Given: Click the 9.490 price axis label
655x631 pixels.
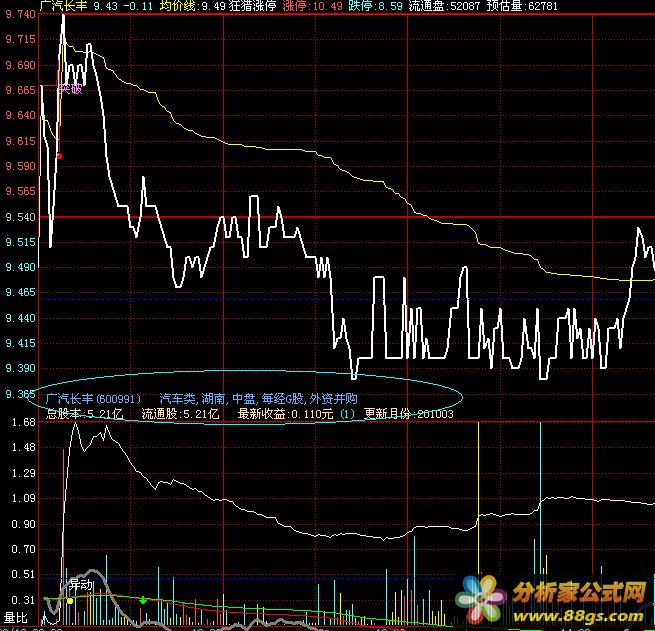Looking at the screenshot, I should [x=21, y=267].
